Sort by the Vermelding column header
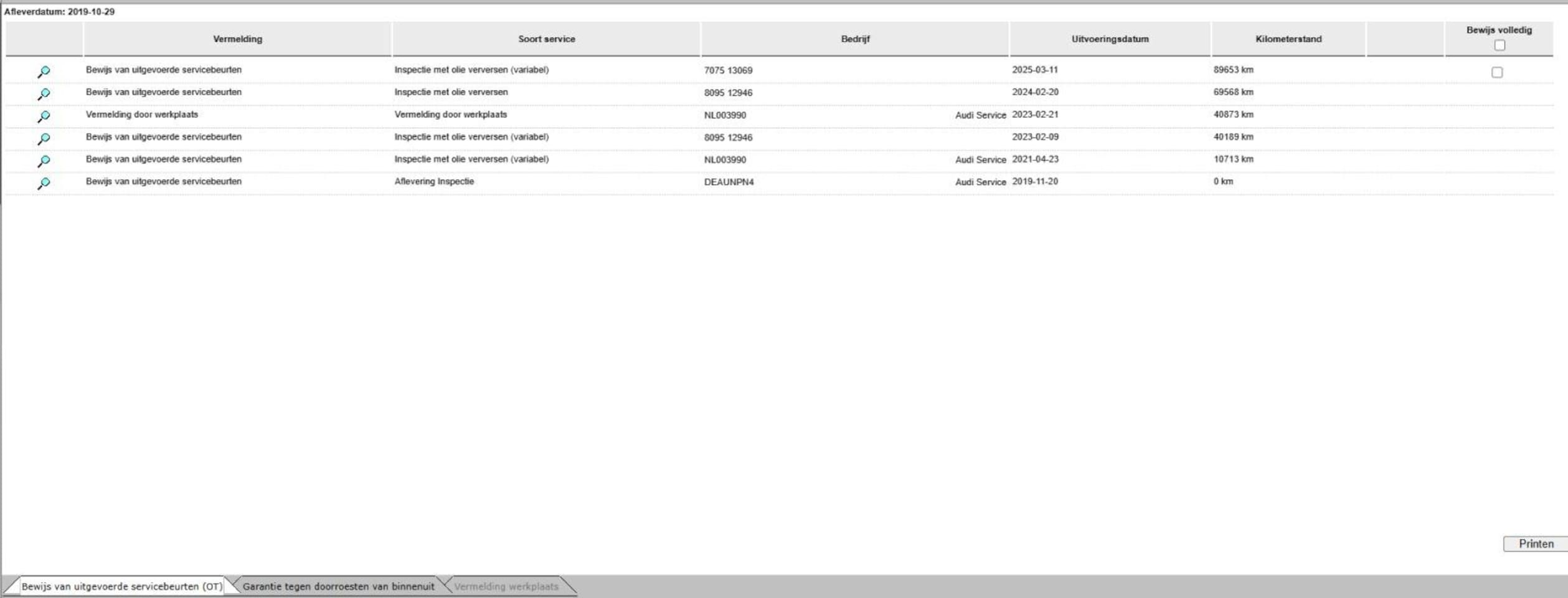The image size is (1568, 598). 237,39
